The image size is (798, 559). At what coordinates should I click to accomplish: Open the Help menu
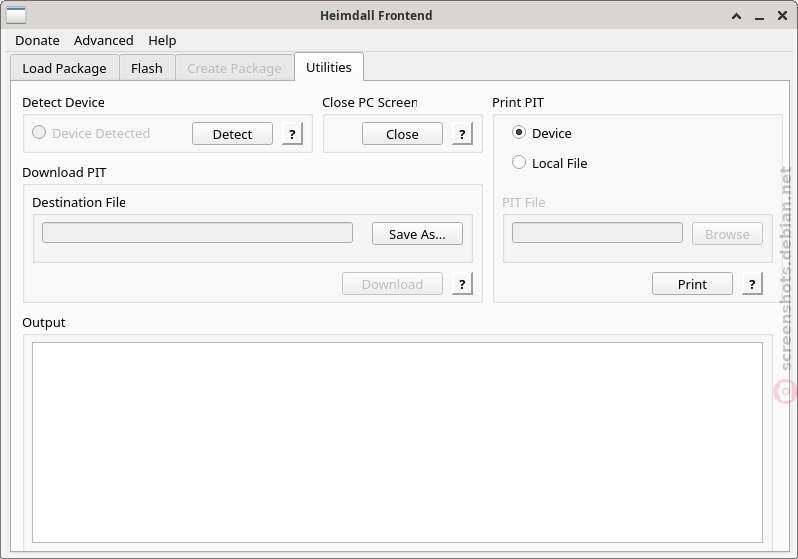pos(162,40)
